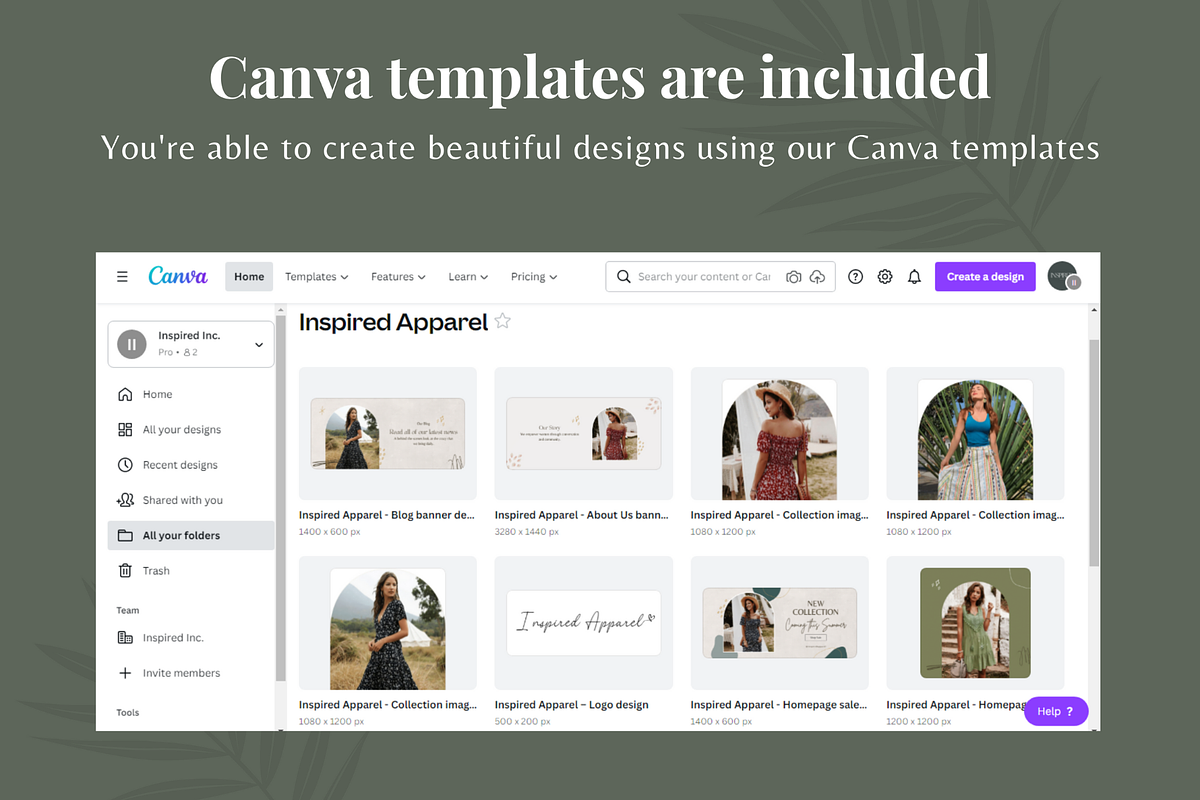Open the green Homepage image thumbnail
Viewport: 1200px width, 800px height.
[x=975, y=623]
